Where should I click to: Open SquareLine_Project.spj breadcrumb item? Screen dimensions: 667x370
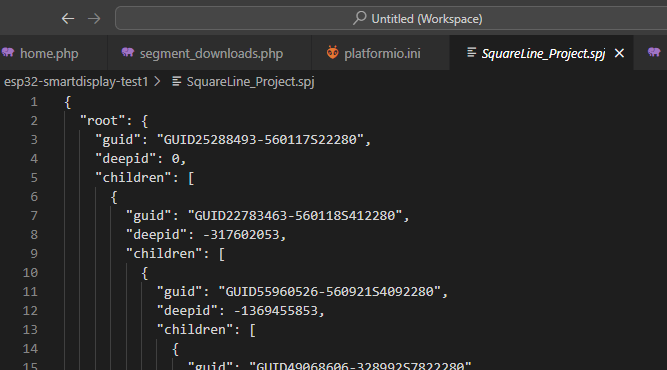[250, 82]
